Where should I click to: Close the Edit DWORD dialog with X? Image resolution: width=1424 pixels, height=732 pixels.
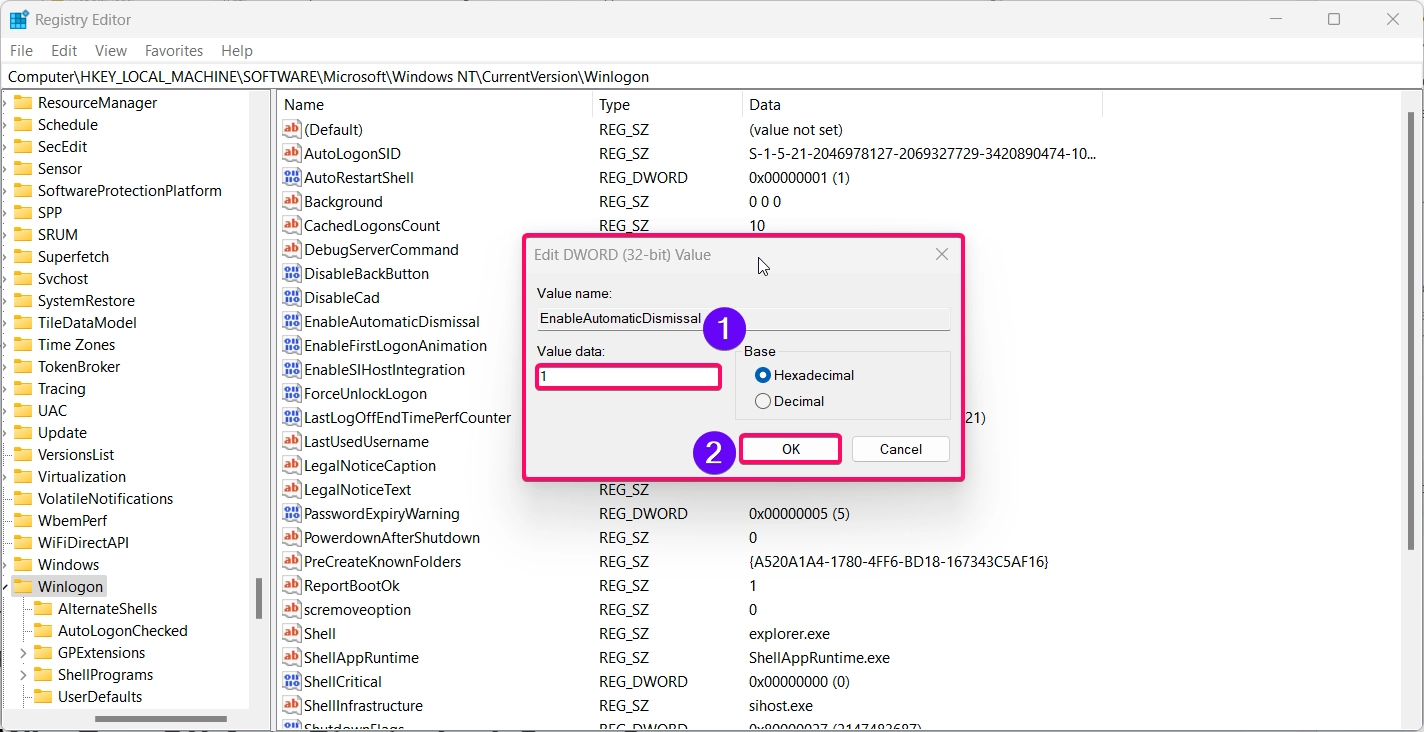[942, 255]
